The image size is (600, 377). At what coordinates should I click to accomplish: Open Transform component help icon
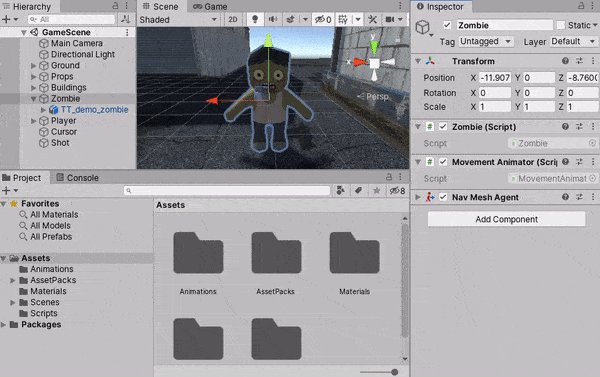pos(565,61)
